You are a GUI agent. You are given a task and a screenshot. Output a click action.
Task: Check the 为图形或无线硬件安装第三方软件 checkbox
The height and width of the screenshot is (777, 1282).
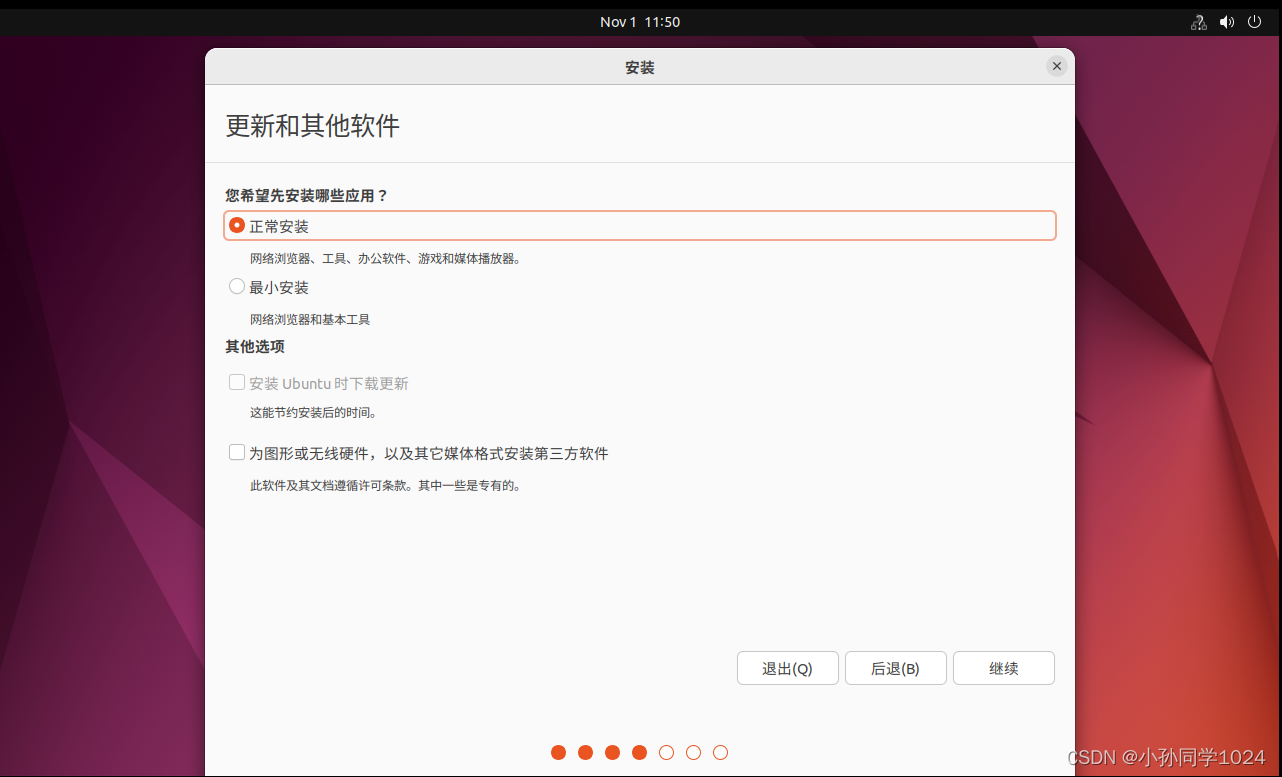tap(237, 452)
